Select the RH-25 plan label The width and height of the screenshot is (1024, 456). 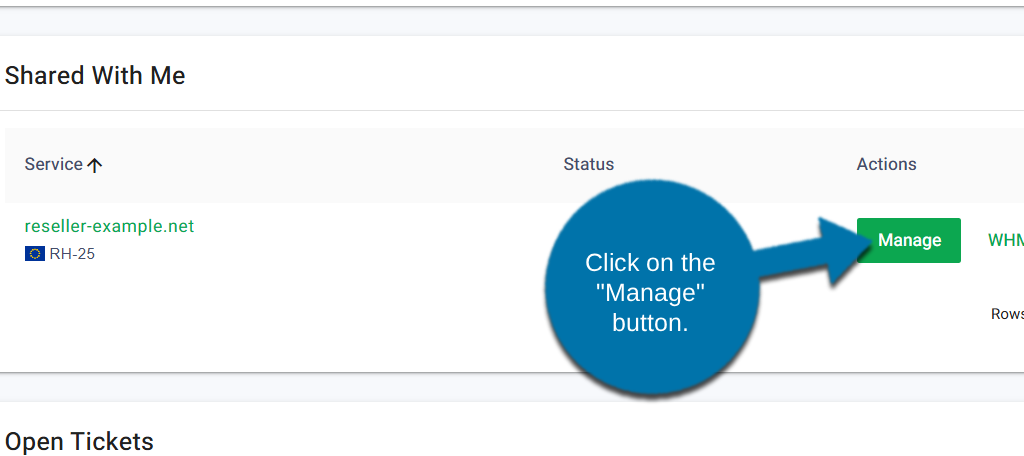(x=72, y=254)
